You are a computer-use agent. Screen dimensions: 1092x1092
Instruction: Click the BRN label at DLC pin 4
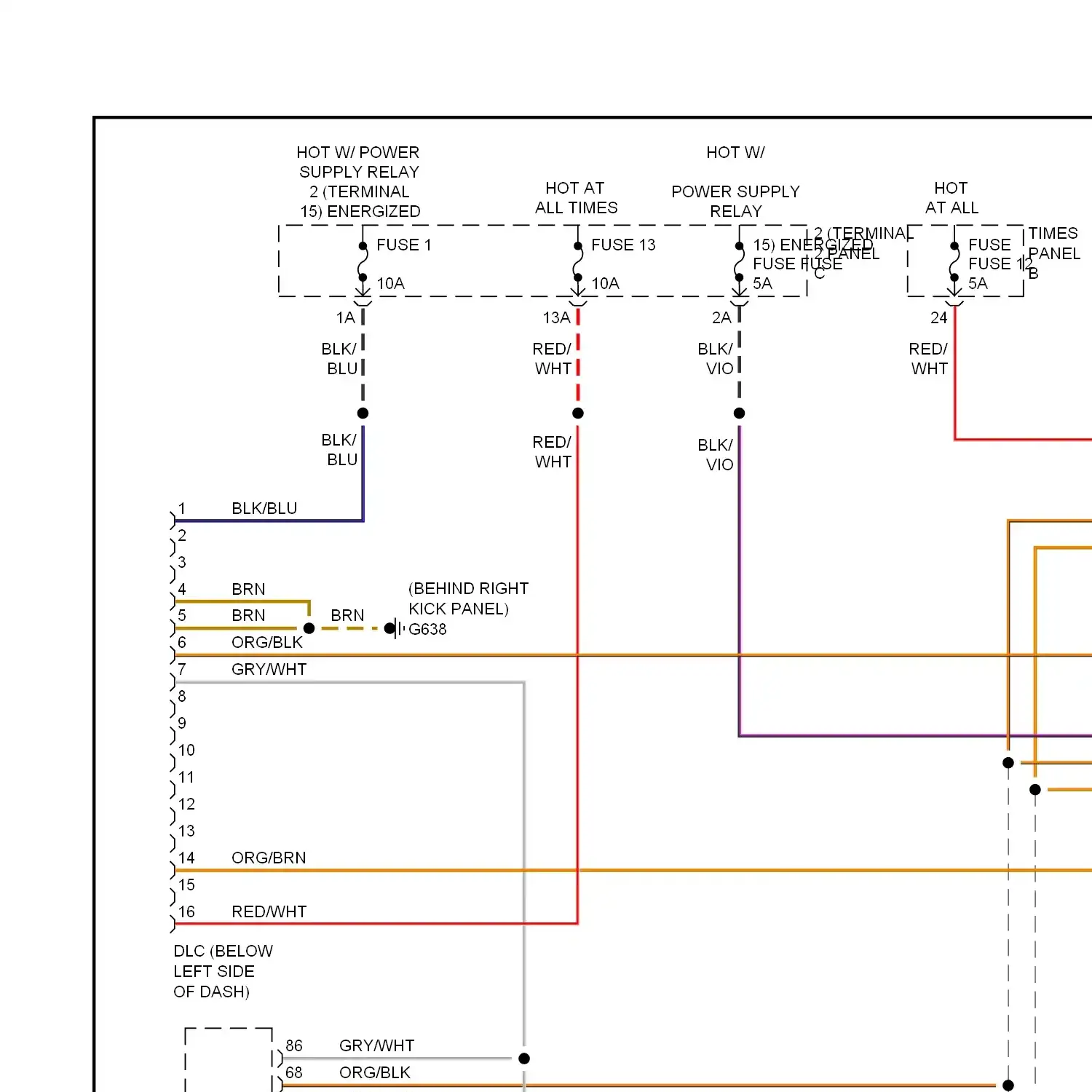pos(248,590)
